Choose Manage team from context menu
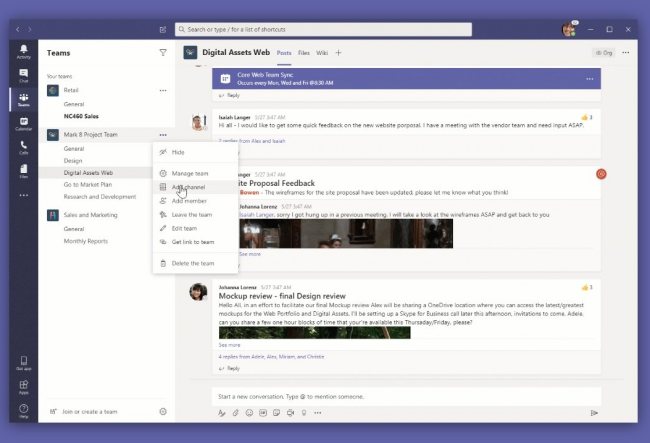 click(x=196, y=173)
